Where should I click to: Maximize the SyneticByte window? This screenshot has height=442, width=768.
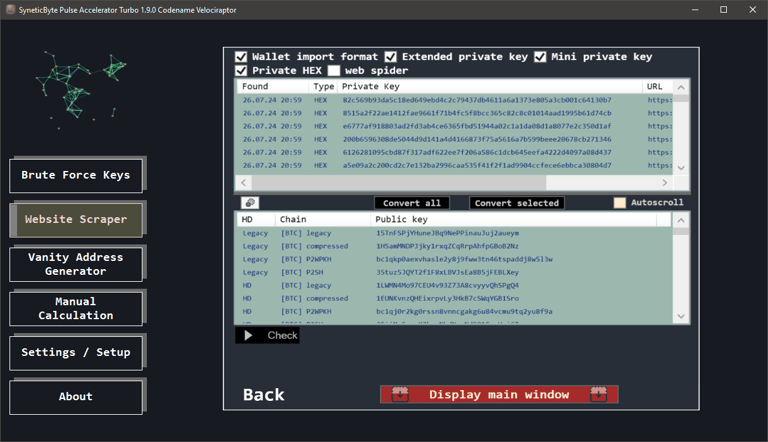tap(723, 10)
